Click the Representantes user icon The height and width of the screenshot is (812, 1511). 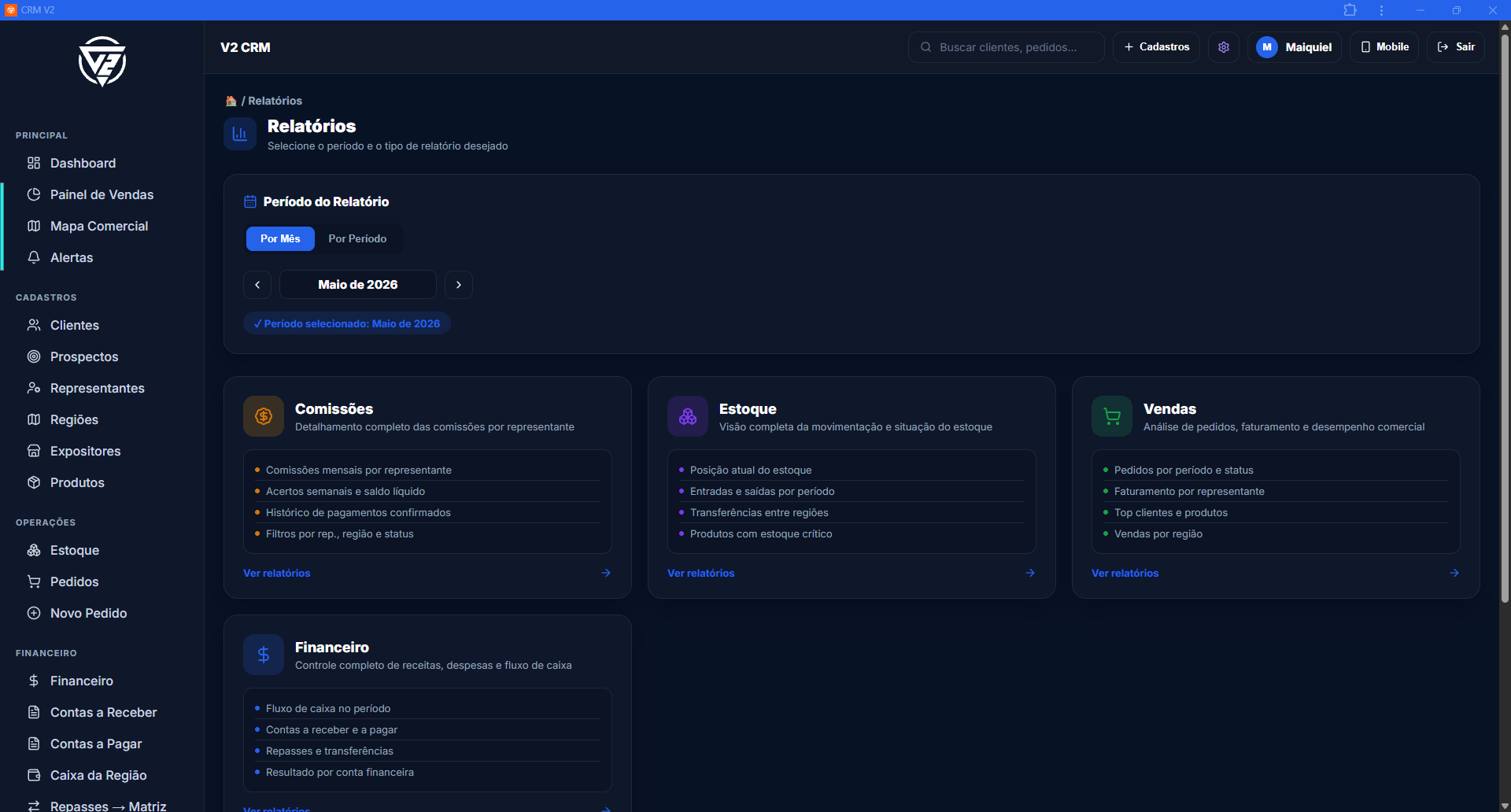click(x=34, y=388)
